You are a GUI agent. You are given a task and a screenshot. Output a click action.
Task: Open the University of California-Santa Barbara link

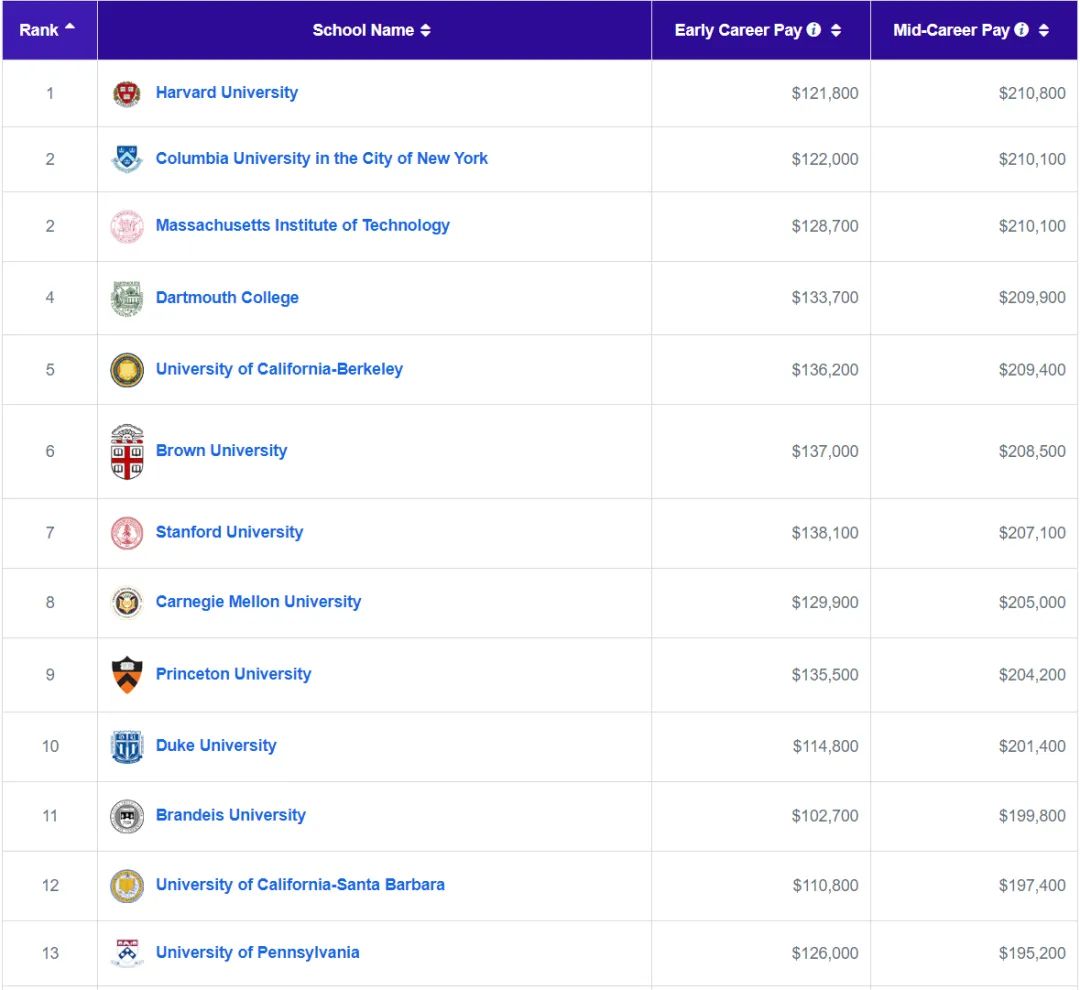pyautogui.click(x=300, y=885)
